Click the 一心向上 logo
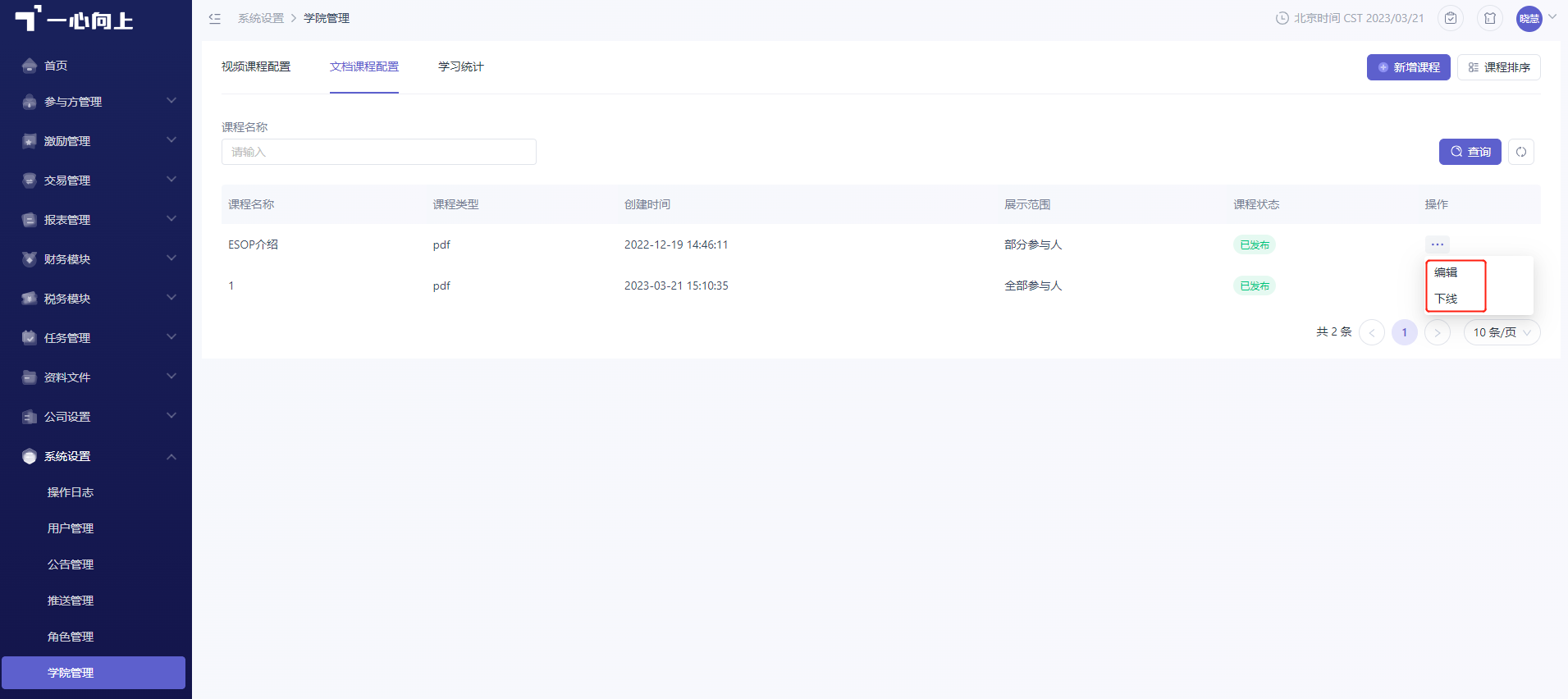1568x699 pixels. click(74, 19)
